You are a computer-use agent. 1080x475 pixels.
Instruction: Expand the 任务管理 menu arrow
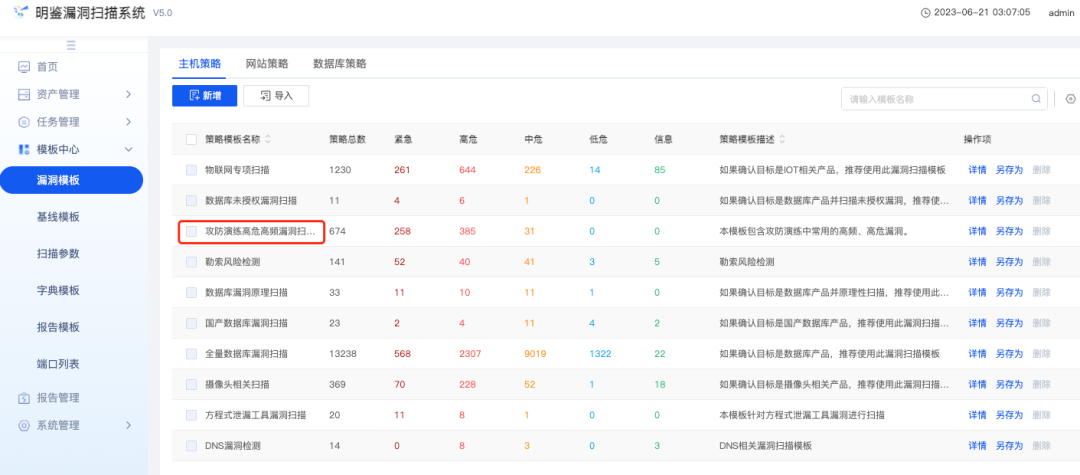pos(128,122)
